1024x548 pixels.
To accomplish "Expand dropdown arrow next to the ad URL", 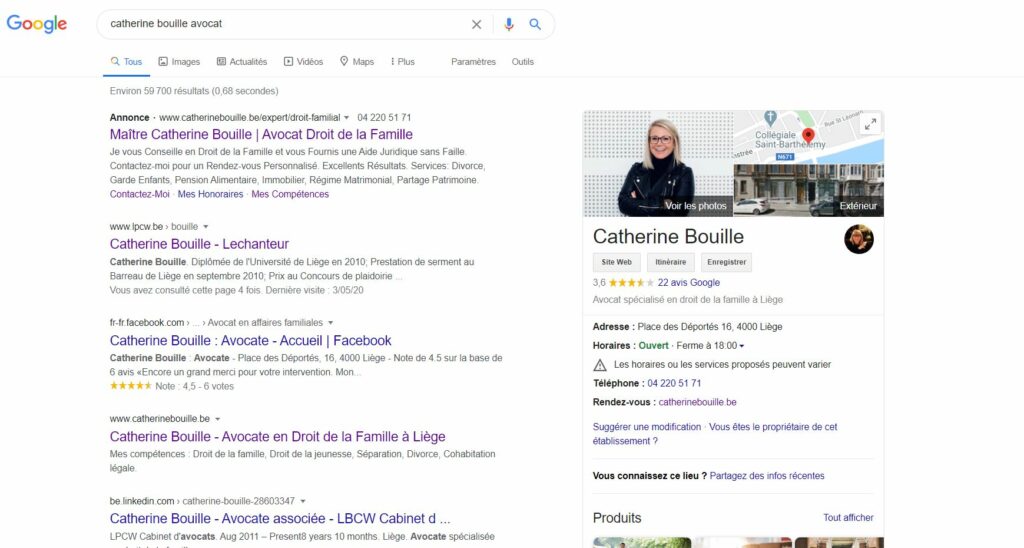I will coord(347,118).
